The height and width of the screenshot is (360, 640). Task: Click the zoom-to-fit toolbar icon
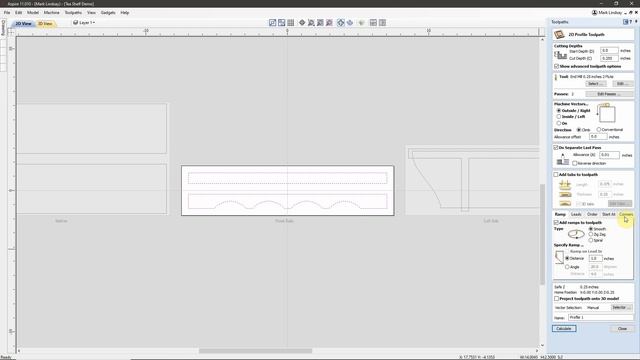click(x=320, y=23)
